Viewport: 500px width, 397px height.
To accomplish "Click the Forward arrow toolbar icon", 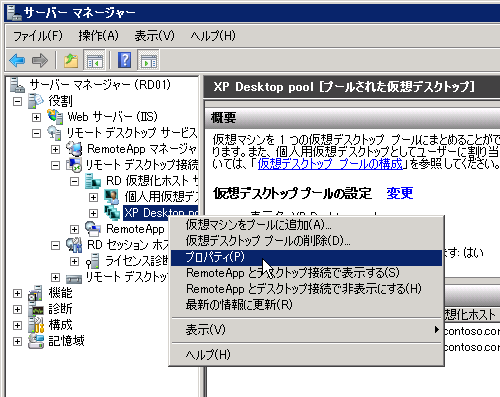I will [40, 61].
